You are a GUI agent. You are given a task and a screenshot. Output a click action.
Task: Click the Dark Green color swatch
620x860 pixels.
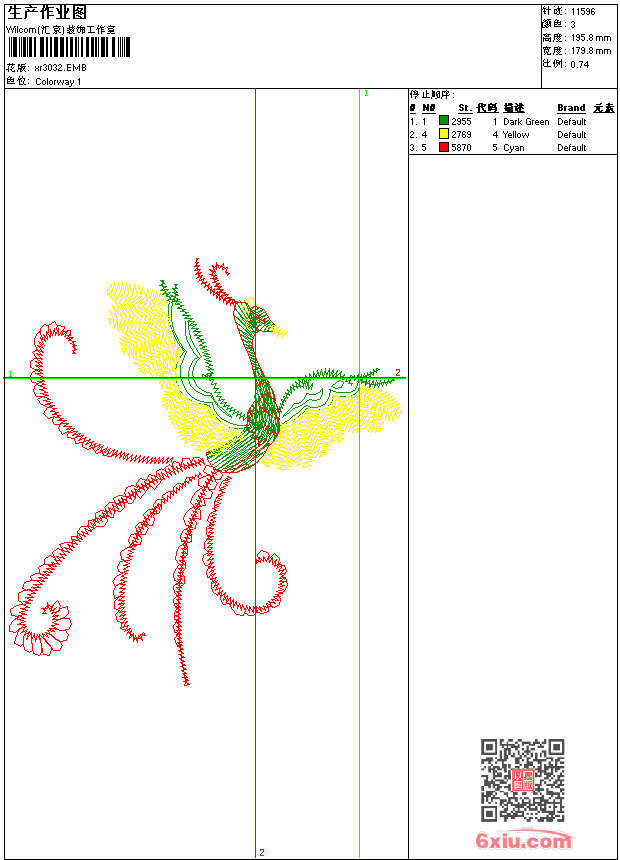tap(444, 121)
